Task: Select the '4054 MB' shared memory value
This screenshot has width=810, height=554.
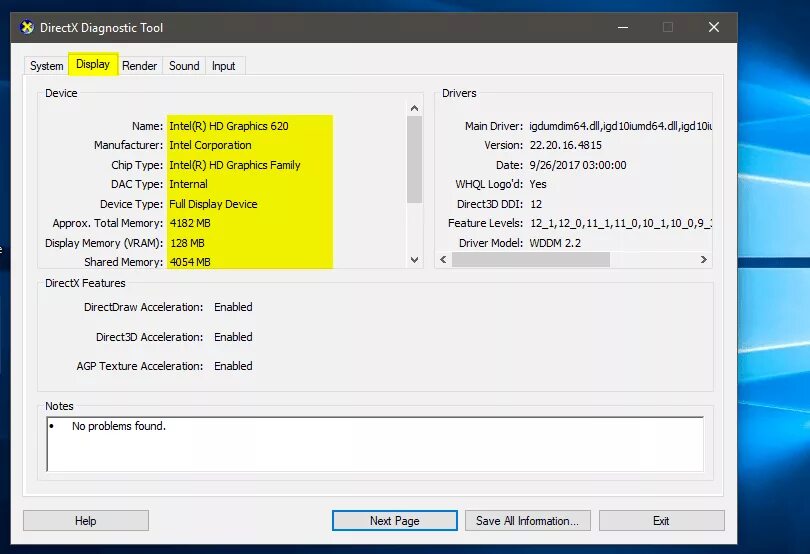Action: tap(190, 262)
